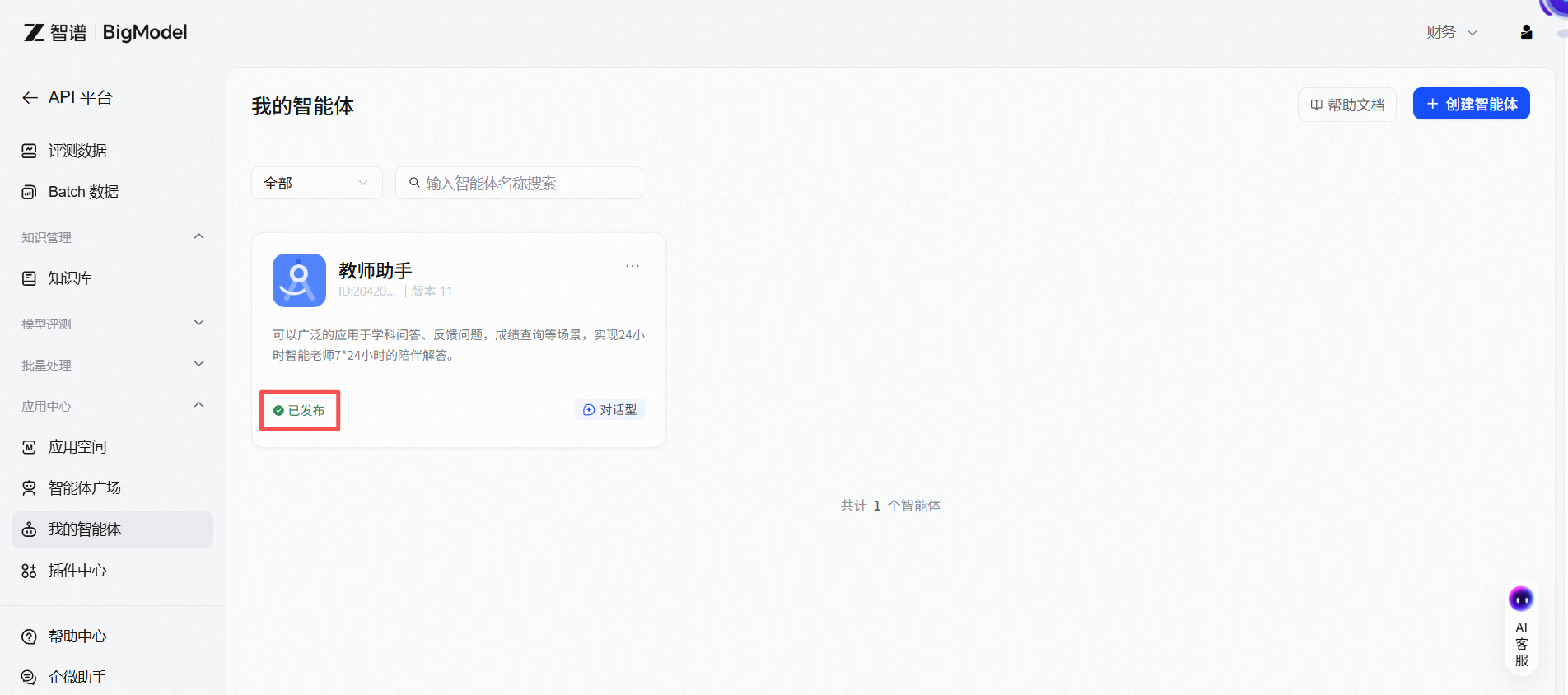This screenshot has width=1568, height=695.
Task: Click the agent name search field
Action: coord(527,183)
